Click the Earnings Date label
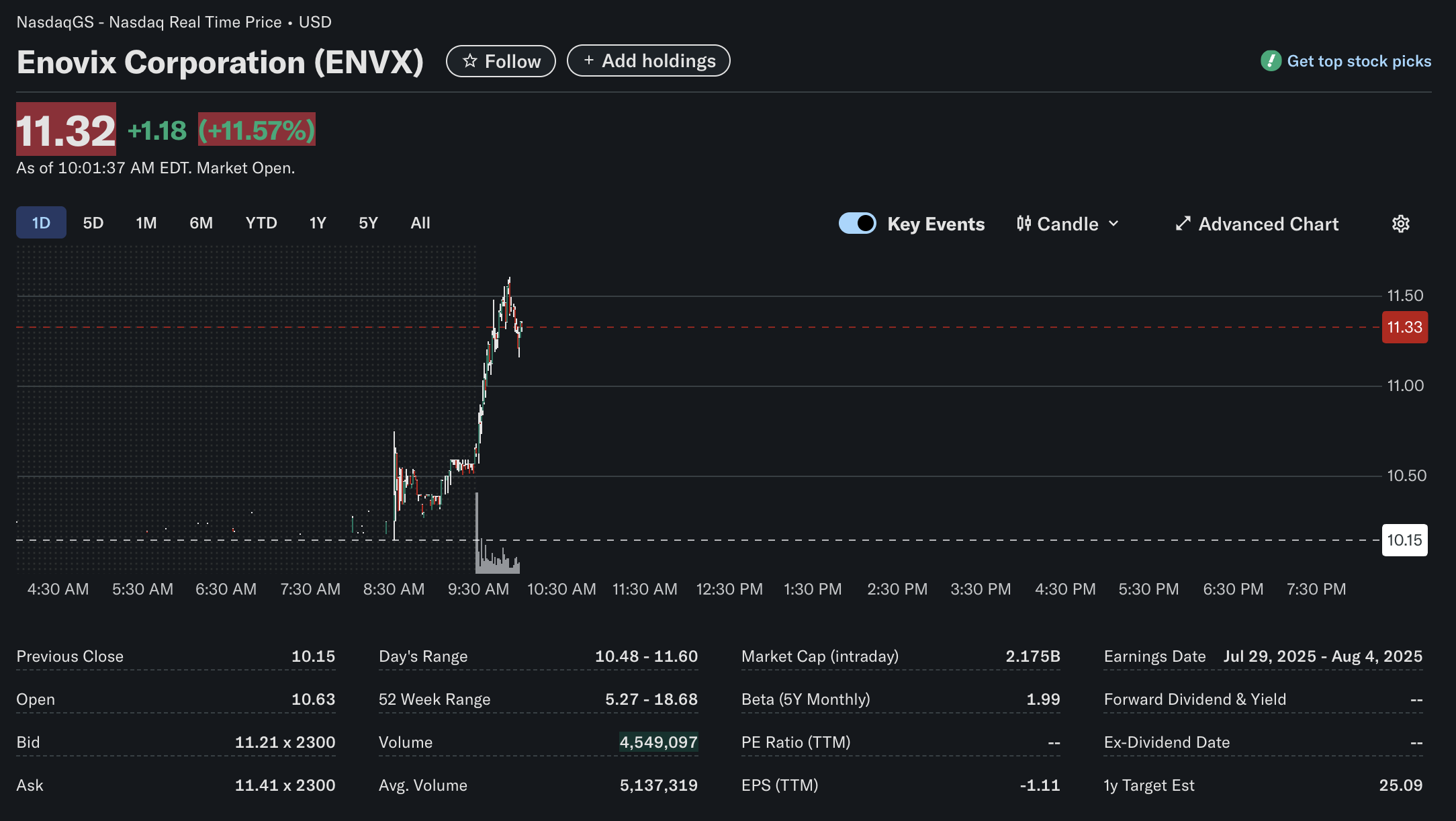The width and height of the screenshot is (1456, 821). click(1154, 656)
